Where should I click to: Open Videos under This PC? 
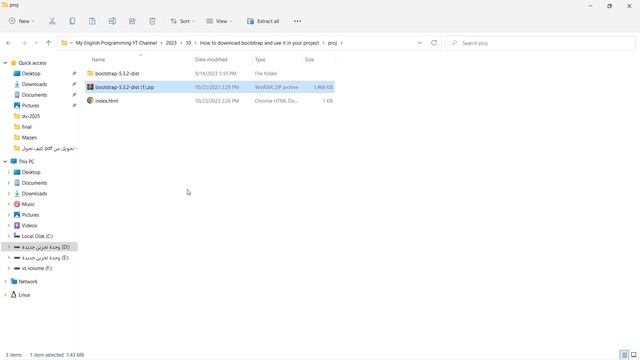(29, 225)
